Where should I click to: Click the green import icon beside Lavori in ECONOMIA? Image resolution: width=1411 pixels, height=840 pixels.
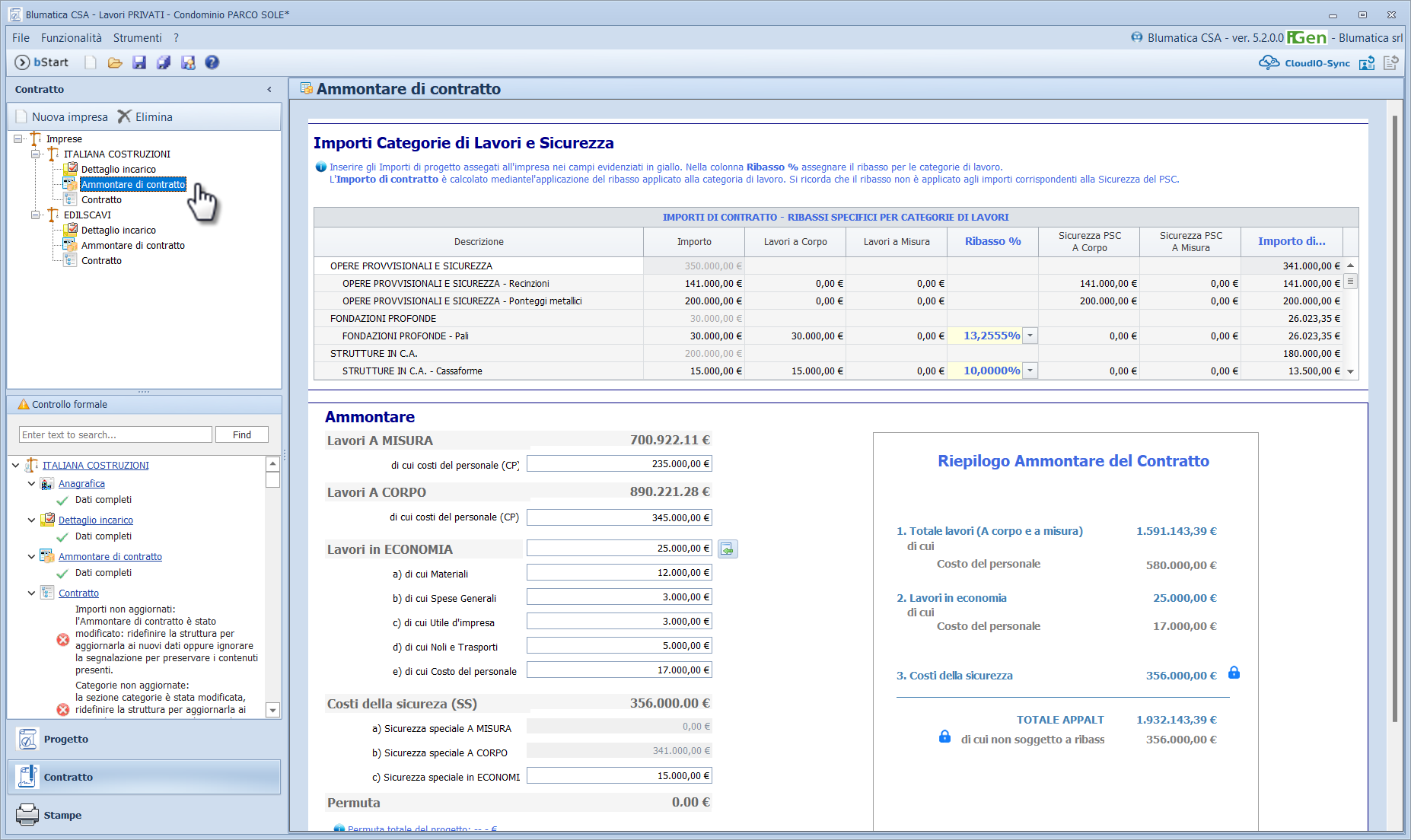click(x=728, y=549)
